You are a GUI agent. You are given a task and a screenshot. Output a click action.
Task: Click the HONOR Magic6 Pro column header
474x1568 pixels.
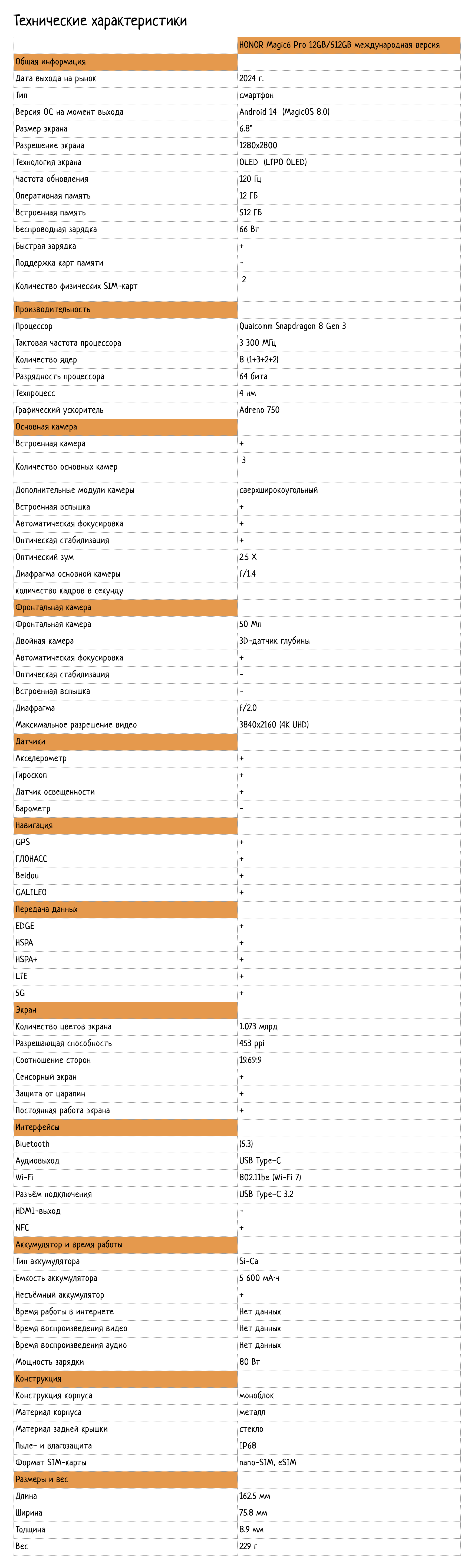click(339, 45)
